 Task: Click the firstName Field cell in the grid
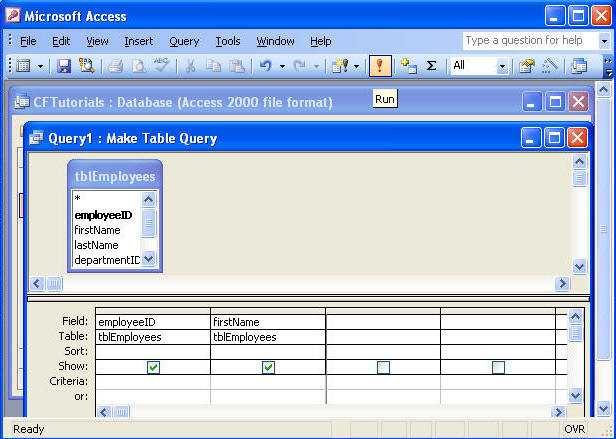(x=268, y=322)
